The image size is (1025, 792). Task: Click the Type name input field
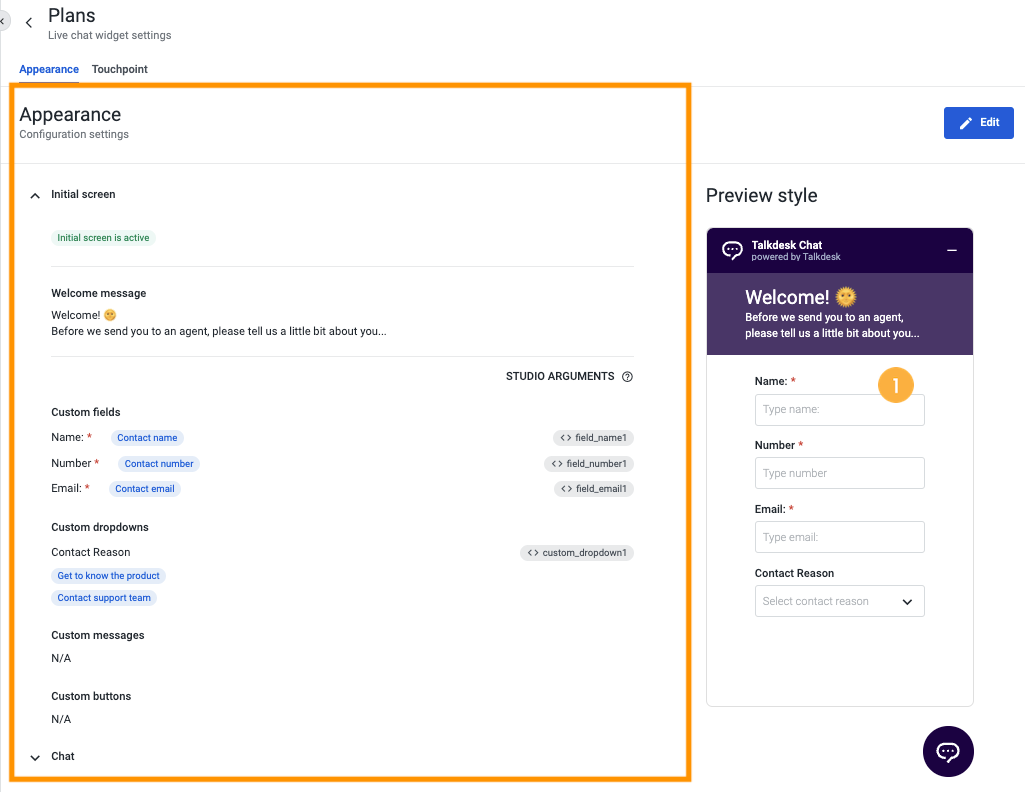(839, 410)
